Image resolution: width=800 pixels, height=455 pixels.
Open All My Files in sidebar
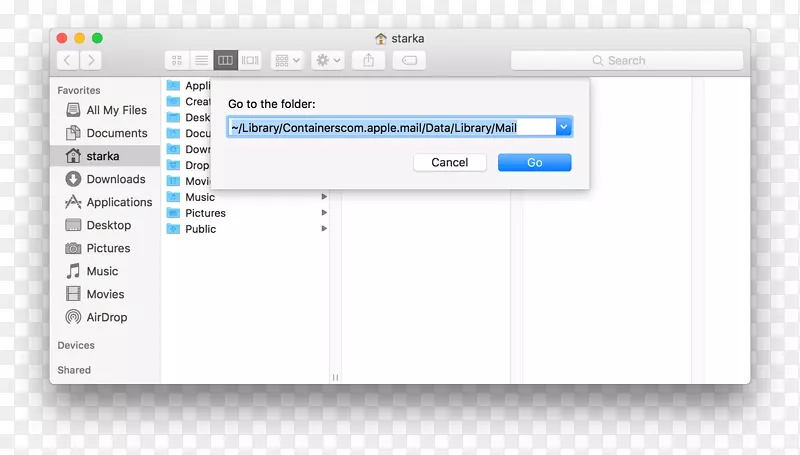pos(106,110)
